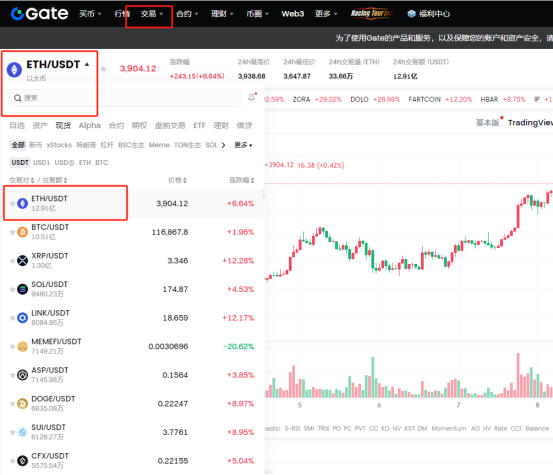553x475 pixels.
Task: Sort the list by the 交易对 column header
Action: [22, 180]
